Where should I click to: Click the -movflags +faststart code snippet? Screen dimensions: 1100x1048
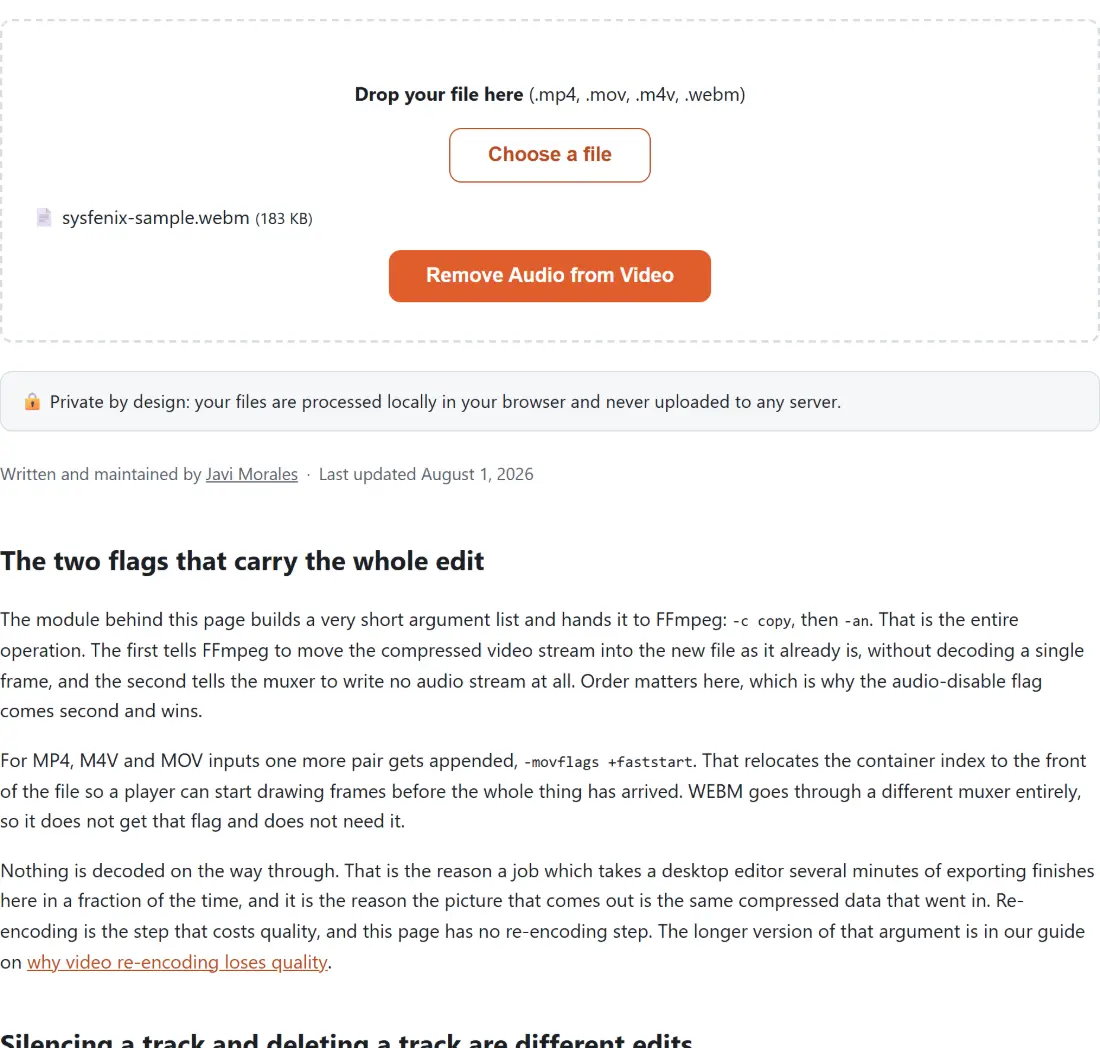608,762
